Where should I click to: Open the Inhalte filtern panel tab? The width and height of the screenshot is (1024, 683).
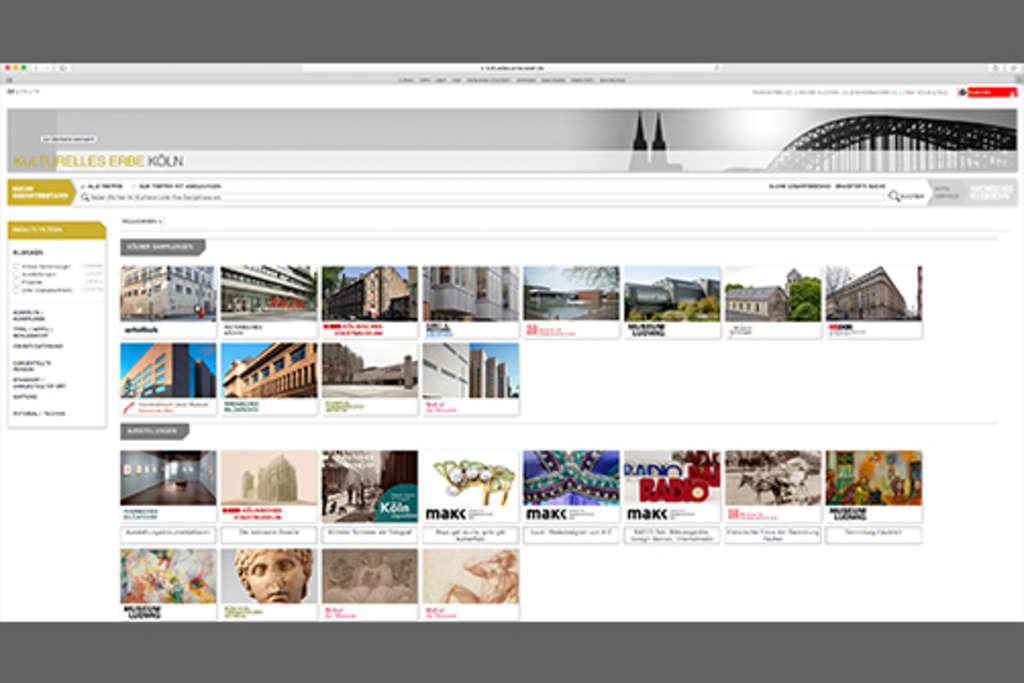point(56,230)
